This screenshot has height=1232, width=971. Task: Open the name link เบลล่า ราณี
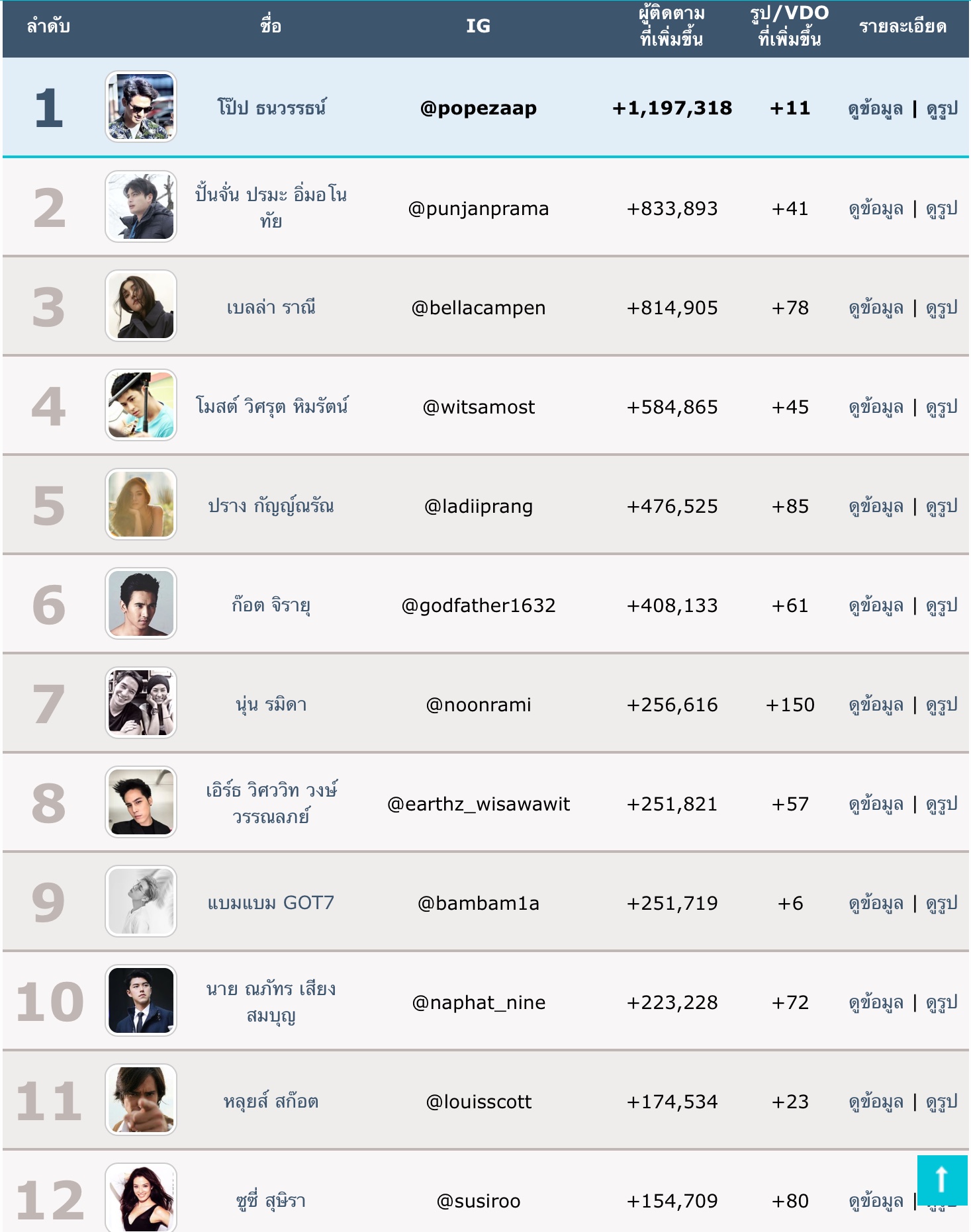point(271,308)
